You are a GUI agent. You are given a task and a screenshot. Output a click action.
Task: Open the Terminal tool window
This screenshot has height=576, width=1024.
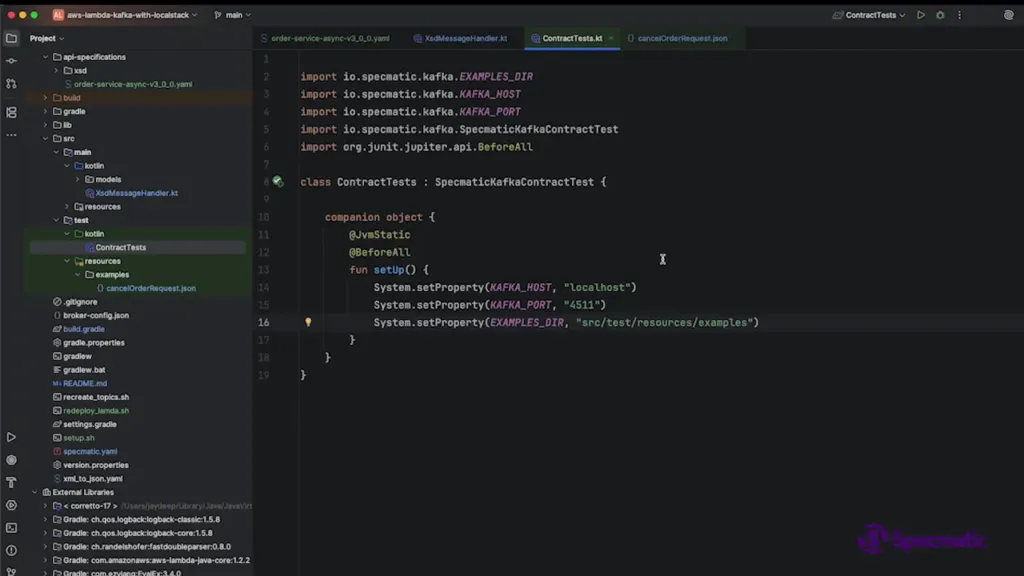[11, 527]
